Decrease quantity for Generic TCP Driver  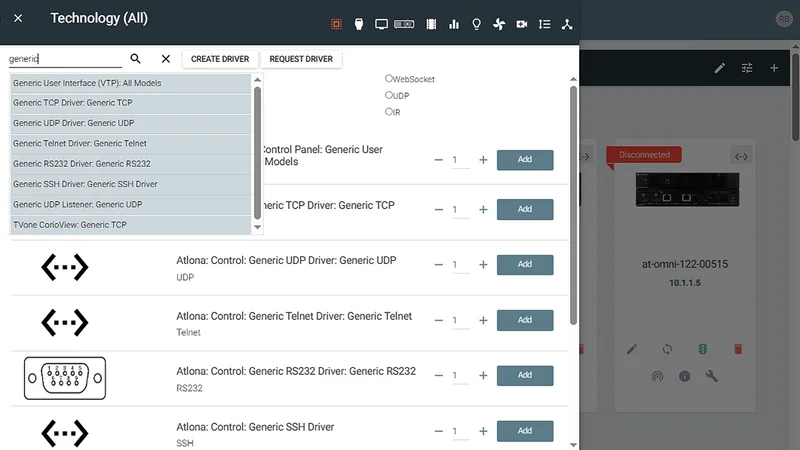(439, 210)
